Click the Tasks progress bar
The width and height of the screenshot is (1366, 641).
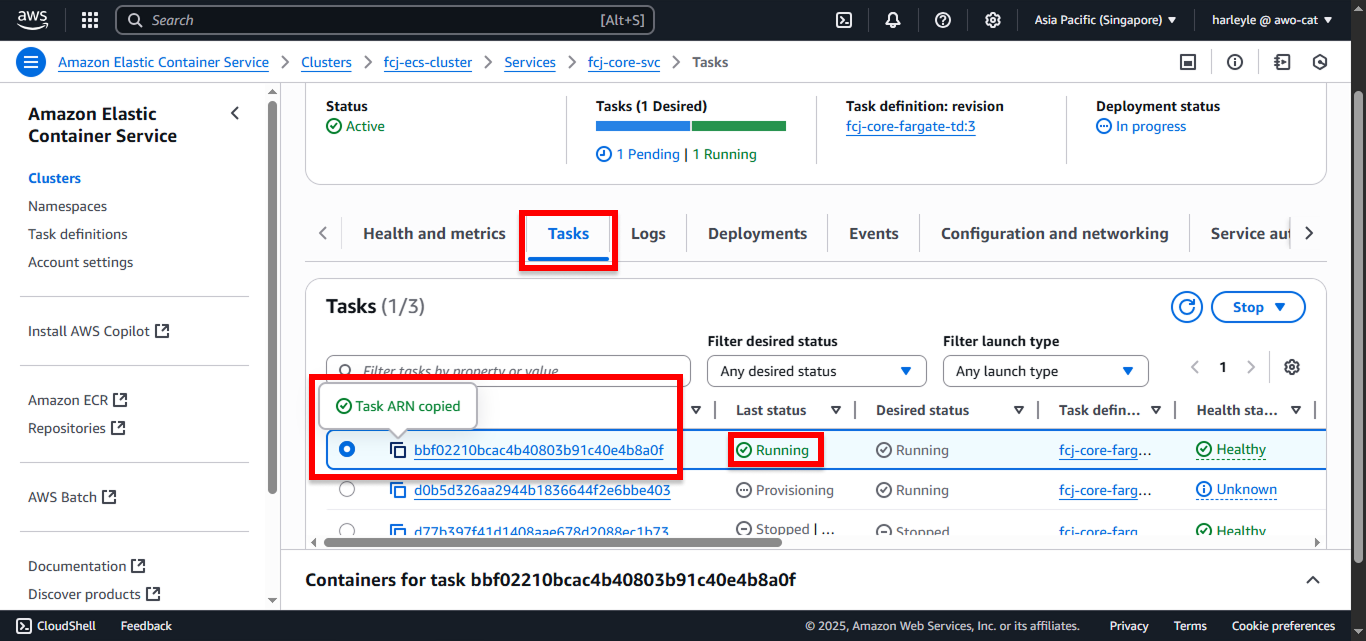click(691, 126)
